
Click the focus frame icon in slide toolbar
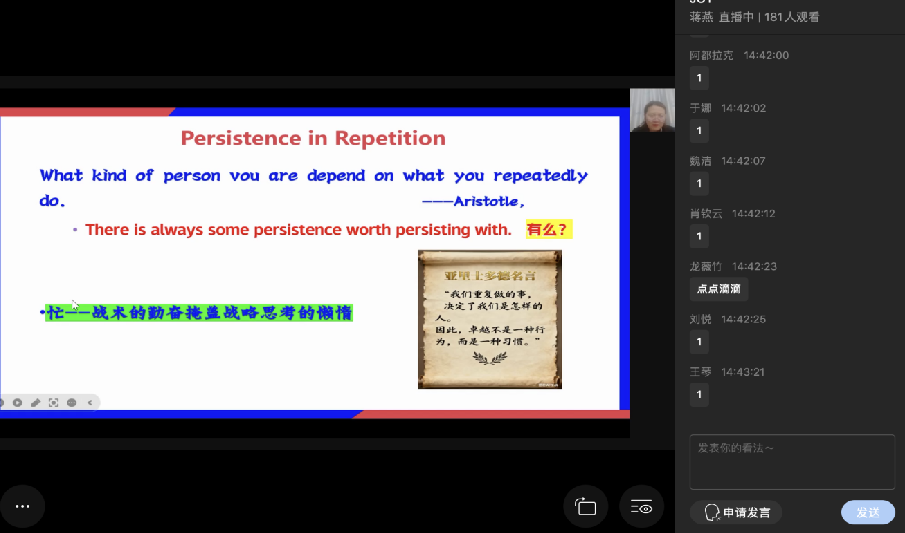click(53, 403)
